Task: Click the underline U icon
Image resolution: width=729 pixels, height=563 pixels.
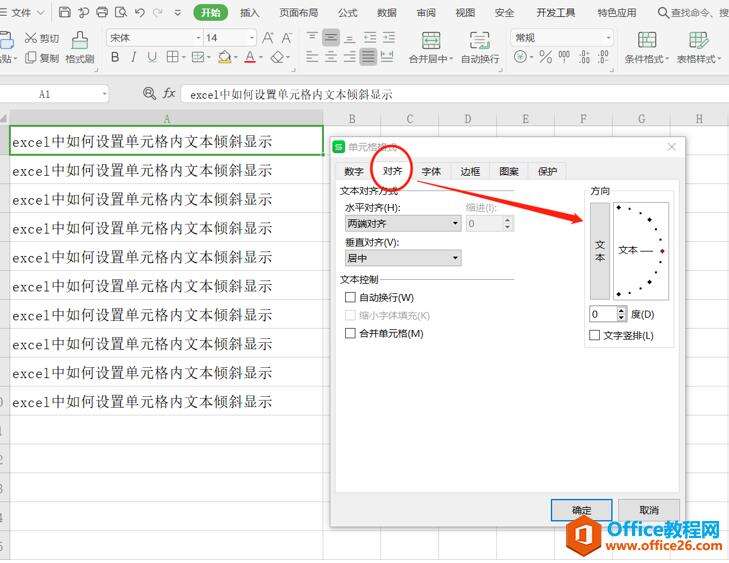Action: (x=152, y=58)
